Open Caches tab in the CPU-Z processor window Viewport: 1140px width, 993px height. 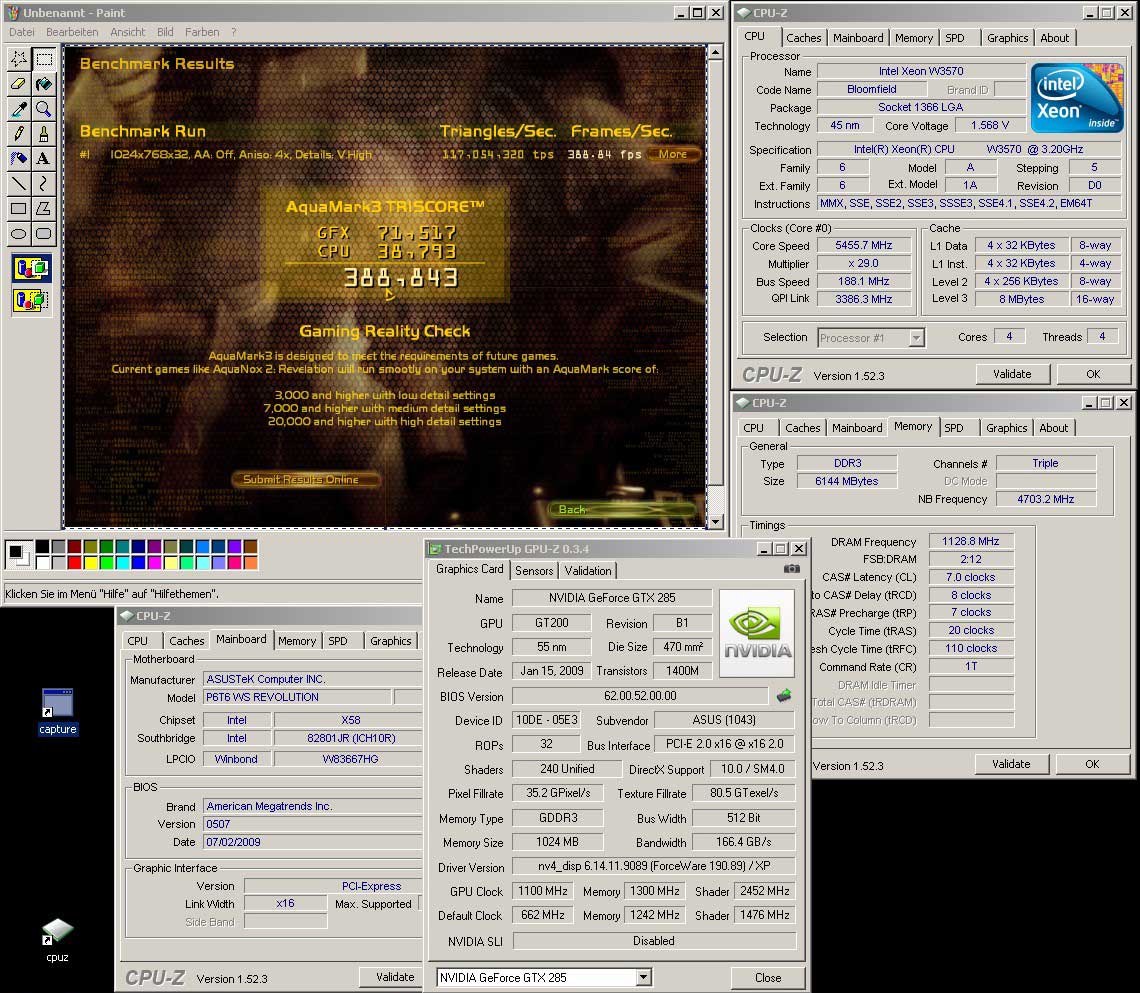803,38
